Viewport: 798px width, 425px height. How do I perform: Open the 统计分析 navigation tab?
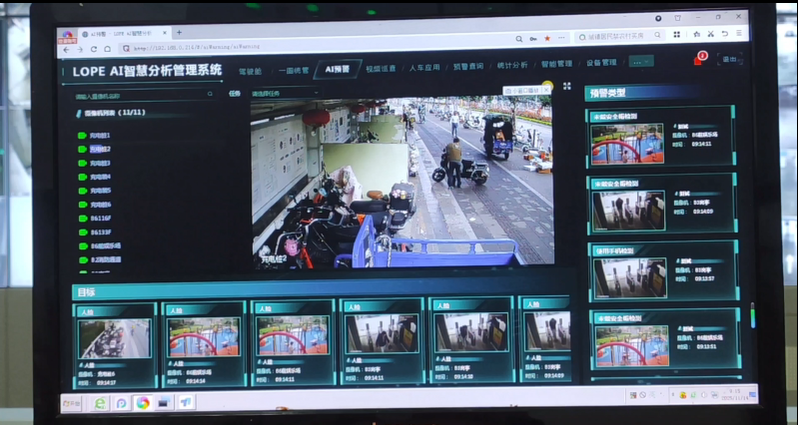[511, 65]
